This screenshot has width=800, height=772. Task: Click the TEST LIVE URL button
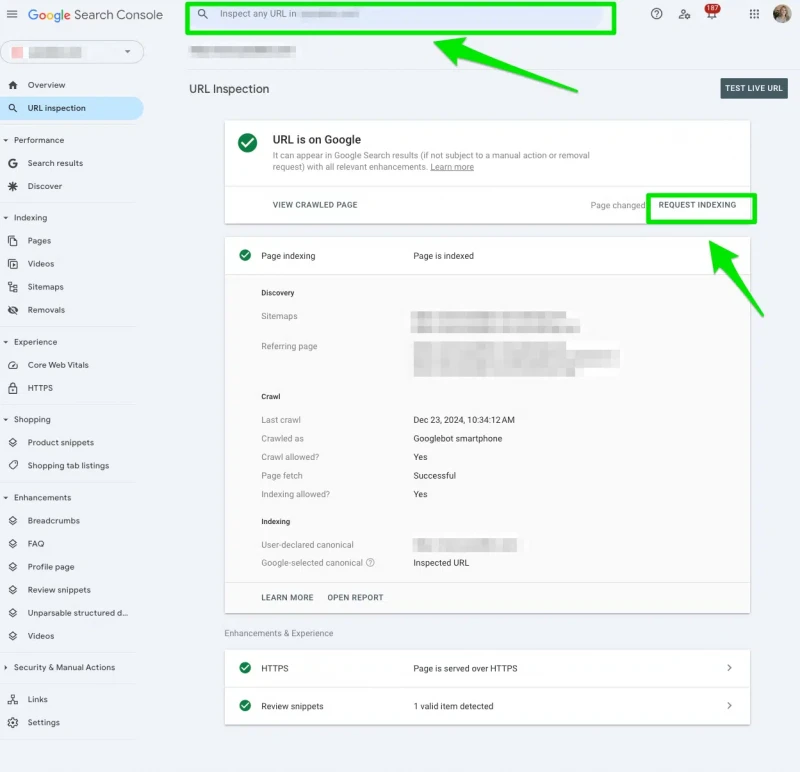point(754,88)
